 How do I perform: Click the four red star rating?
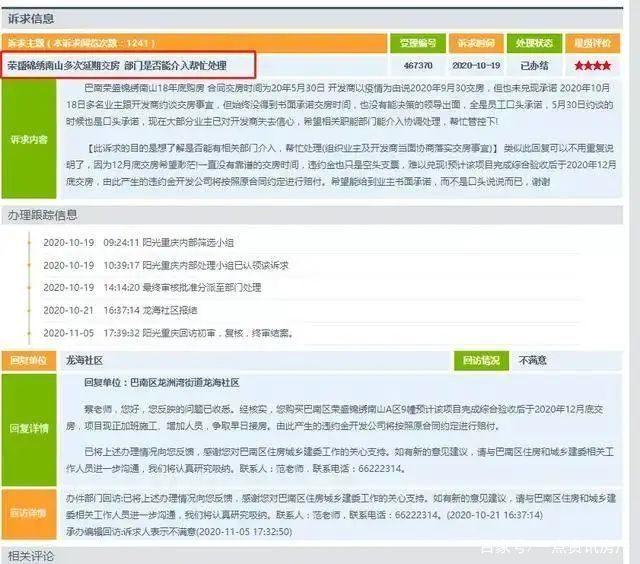click(593, 65)
